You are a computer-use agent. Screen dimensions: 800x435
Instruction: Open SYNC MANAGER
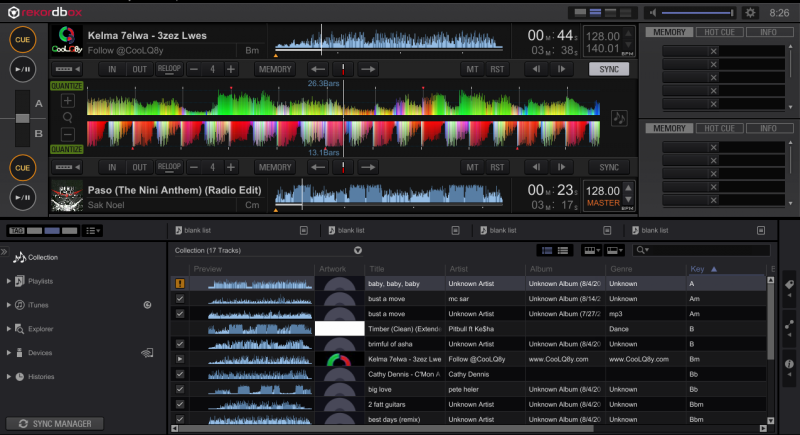[x=55, y=424]
